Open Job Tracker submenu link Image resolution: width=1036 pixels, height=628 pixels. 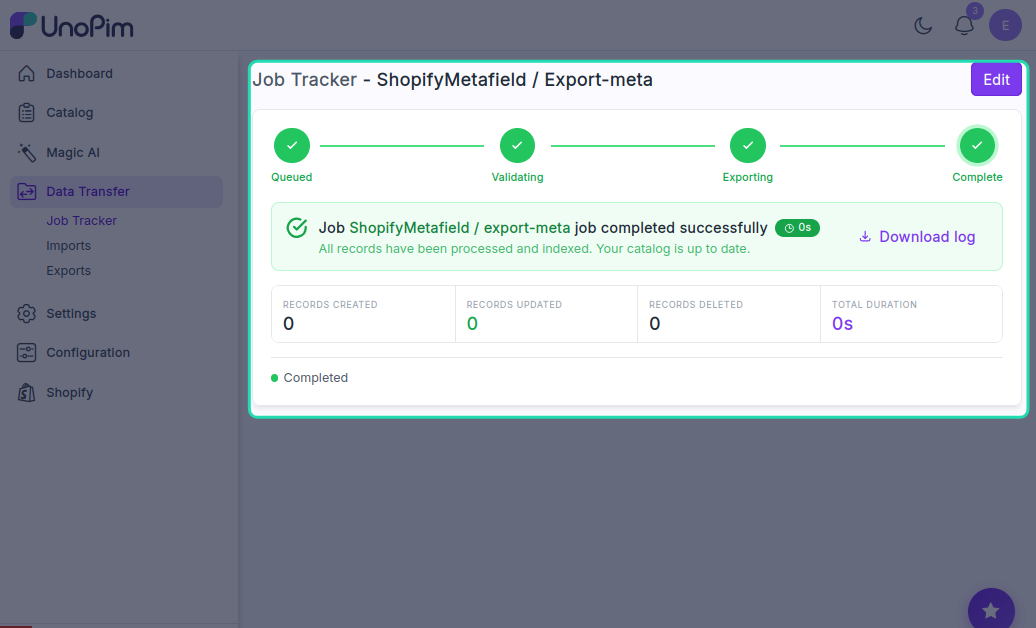point(81,221)
